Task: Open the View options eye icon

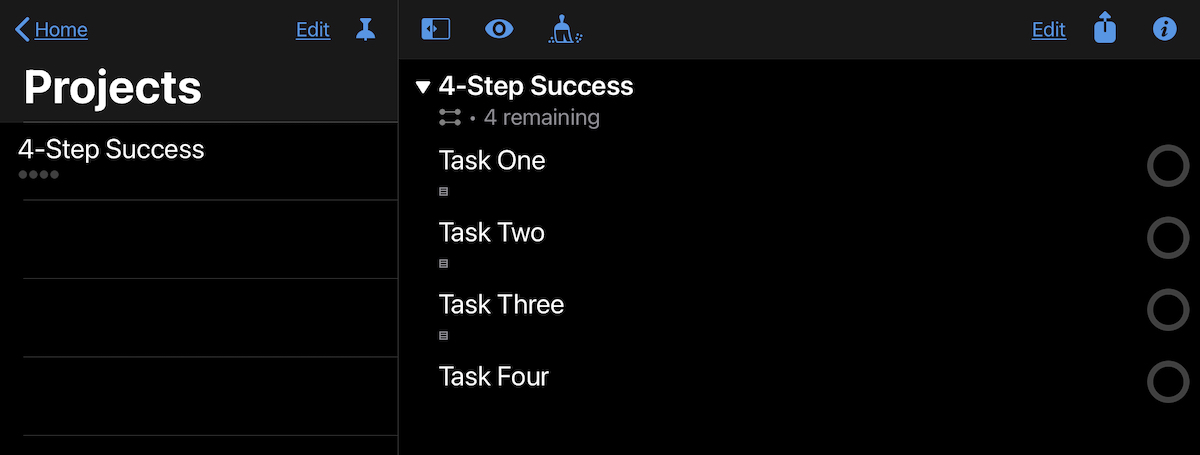Action: pos(499,30)
